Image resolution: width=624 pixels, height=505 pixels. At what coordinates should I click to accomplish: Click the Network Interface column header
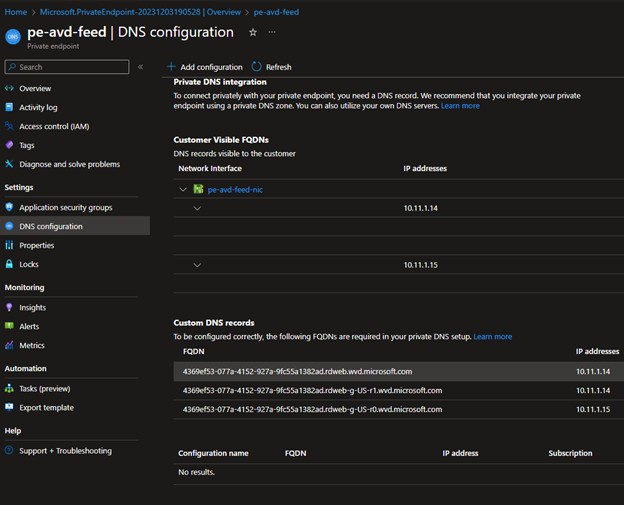(x=210, y=168)
